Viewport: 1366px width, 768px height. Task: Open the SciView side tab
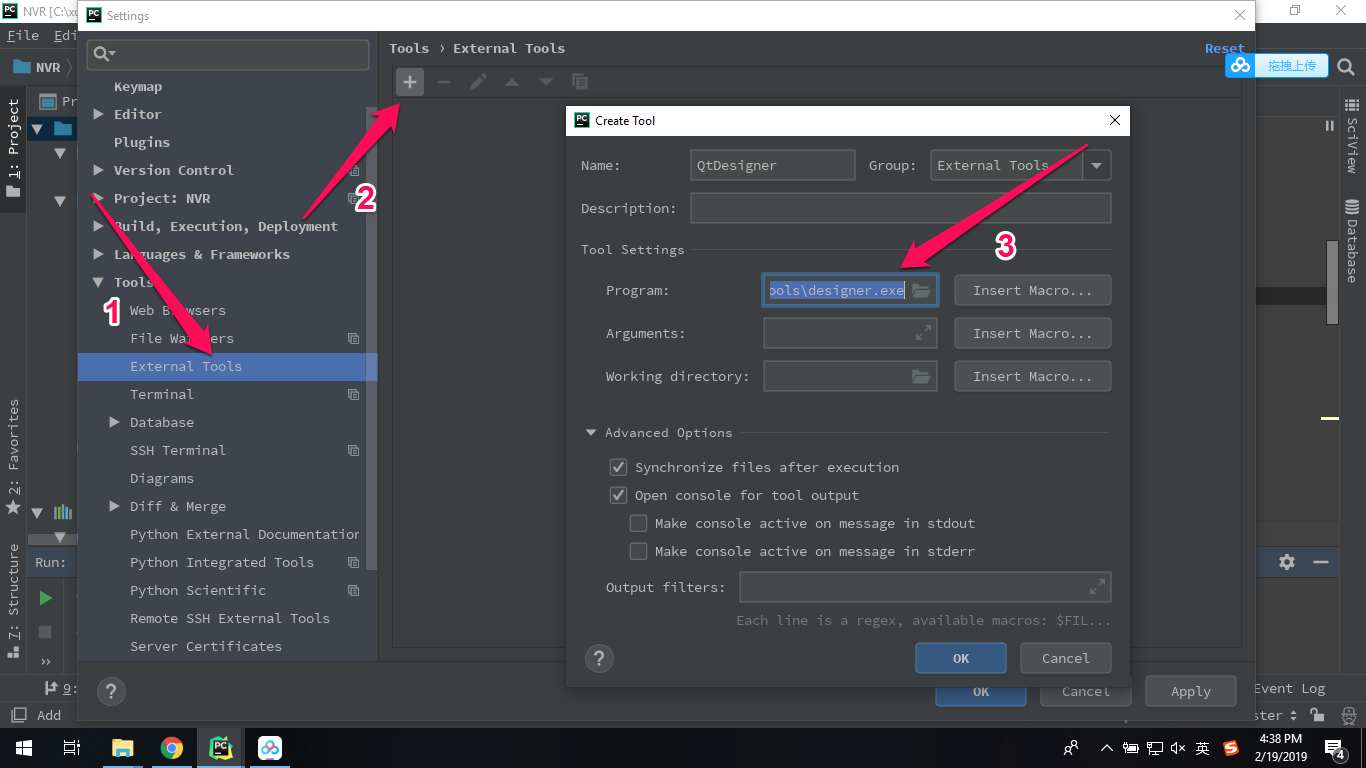[1352, 136]
